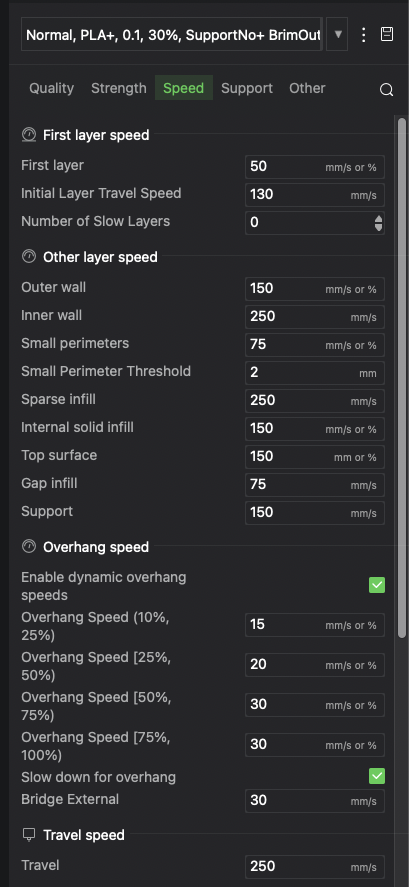Click the Overhang speed section icon
This screenshot has height=887, width=409.
click(29, 546)
